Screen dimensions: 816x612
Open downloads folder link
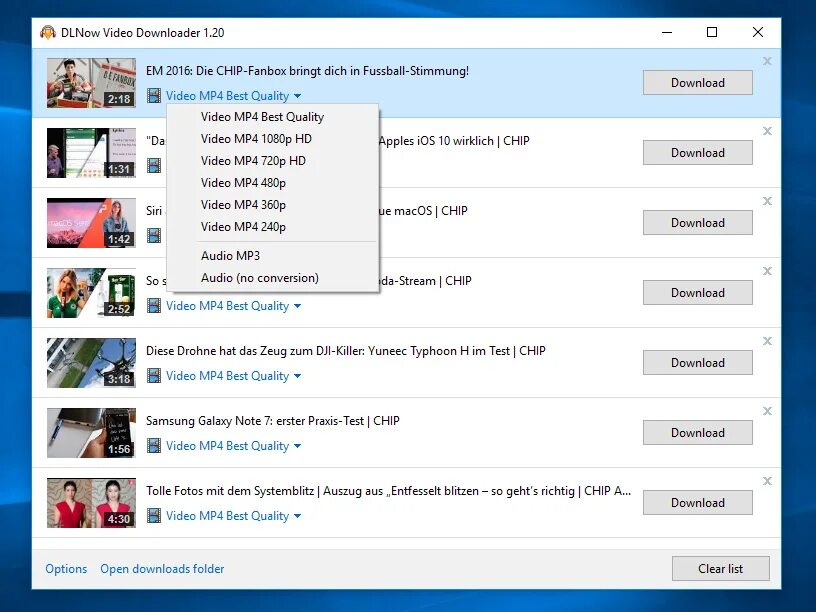point(162,569)
